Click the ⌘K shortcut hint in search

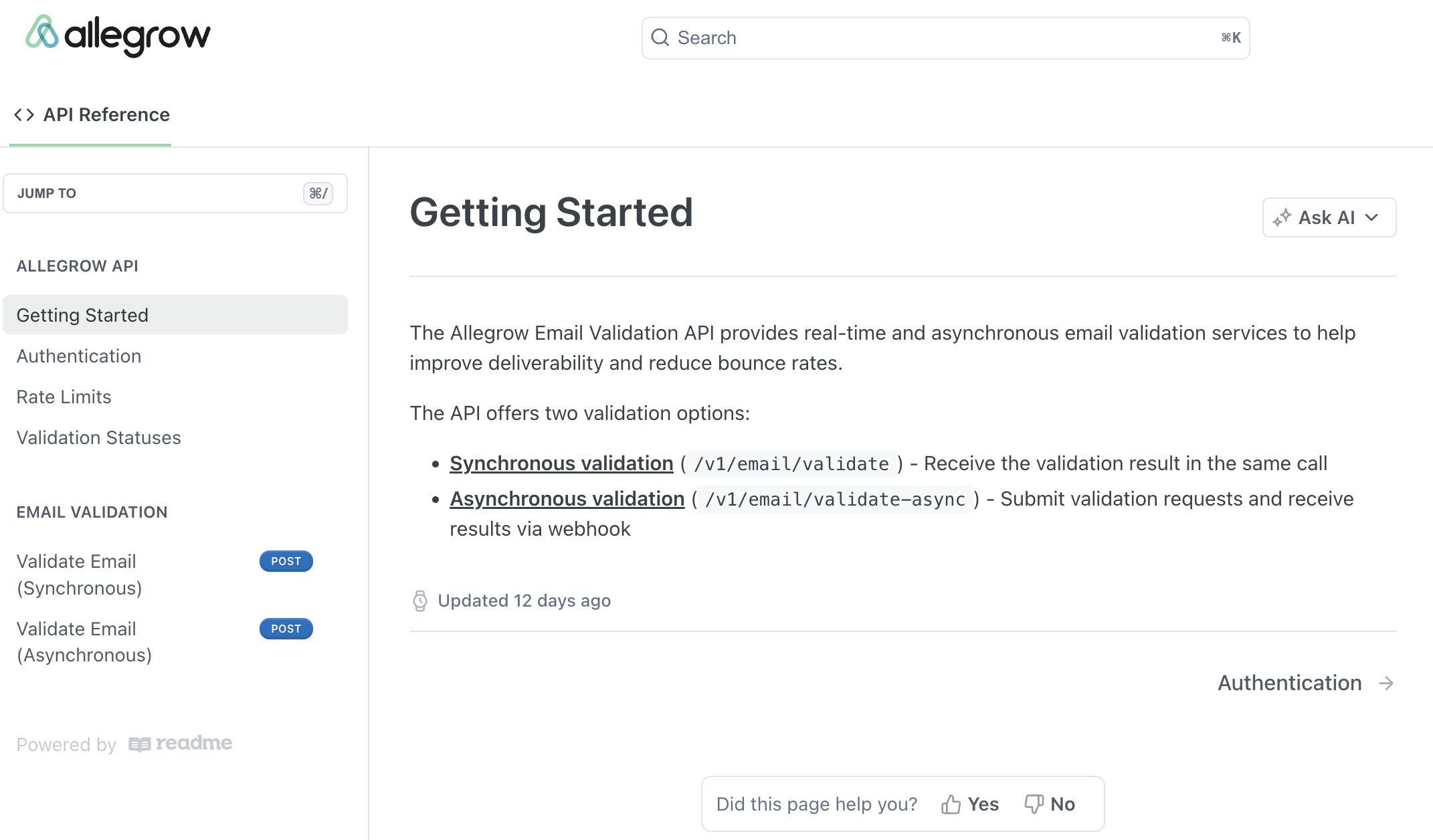tap(1231, 38)
